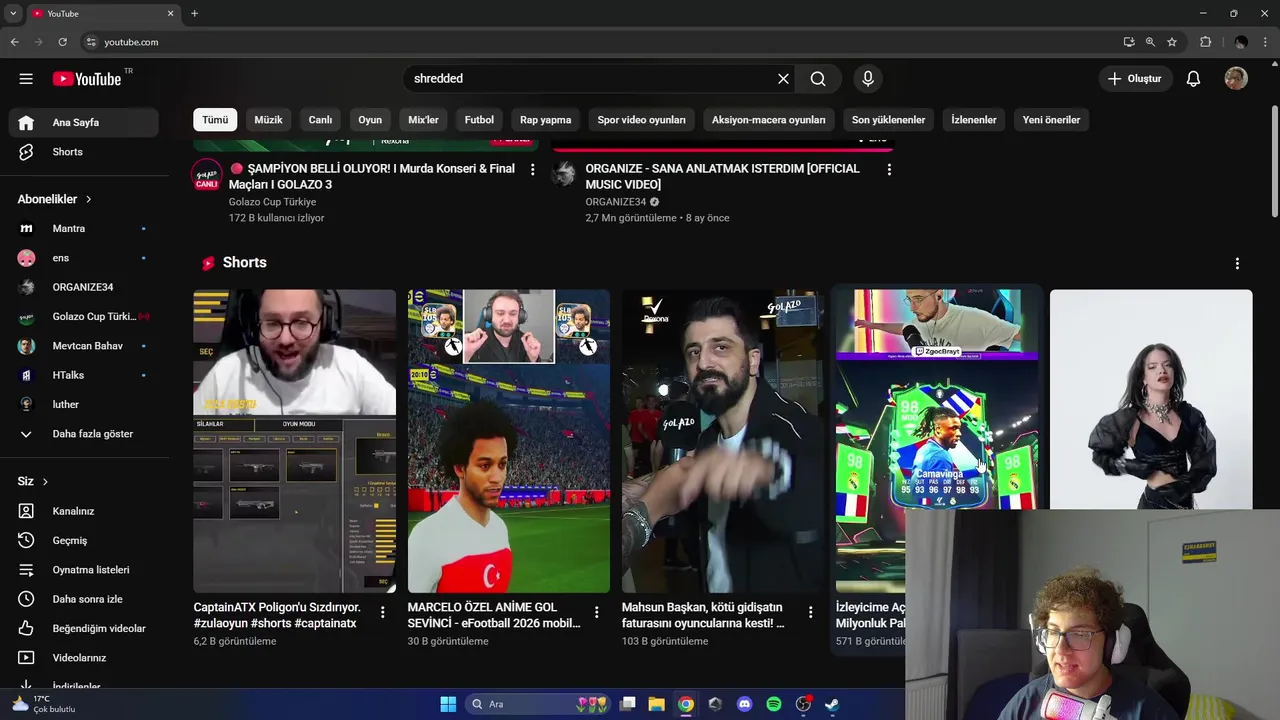Select the Tümü filter chip
Screen dimensions: 1280x720
tap(215, 120)
